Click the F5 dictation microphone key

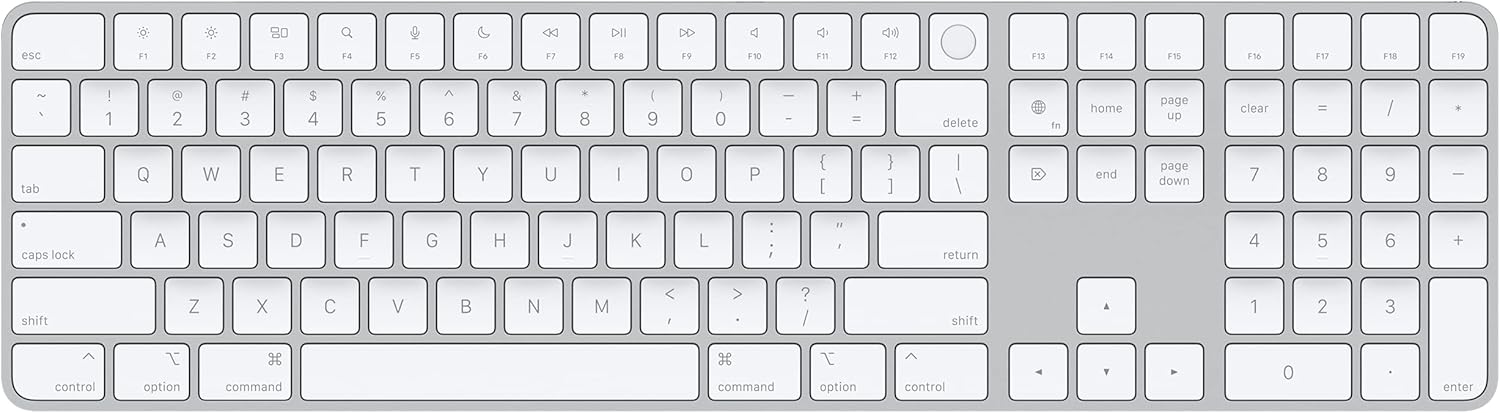(x=415, y=42)
